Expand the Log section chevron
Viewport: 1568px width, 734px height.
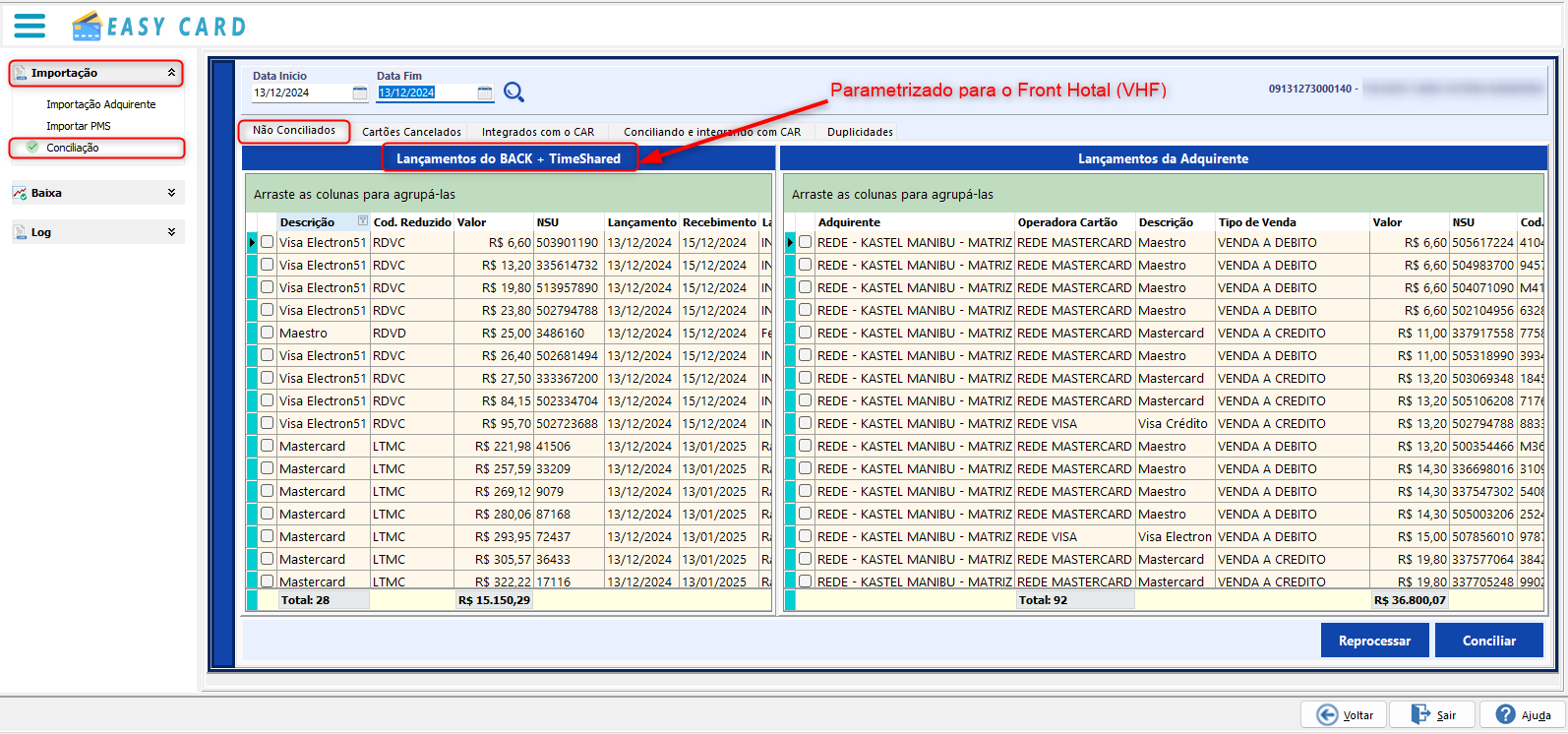[171, 232]
